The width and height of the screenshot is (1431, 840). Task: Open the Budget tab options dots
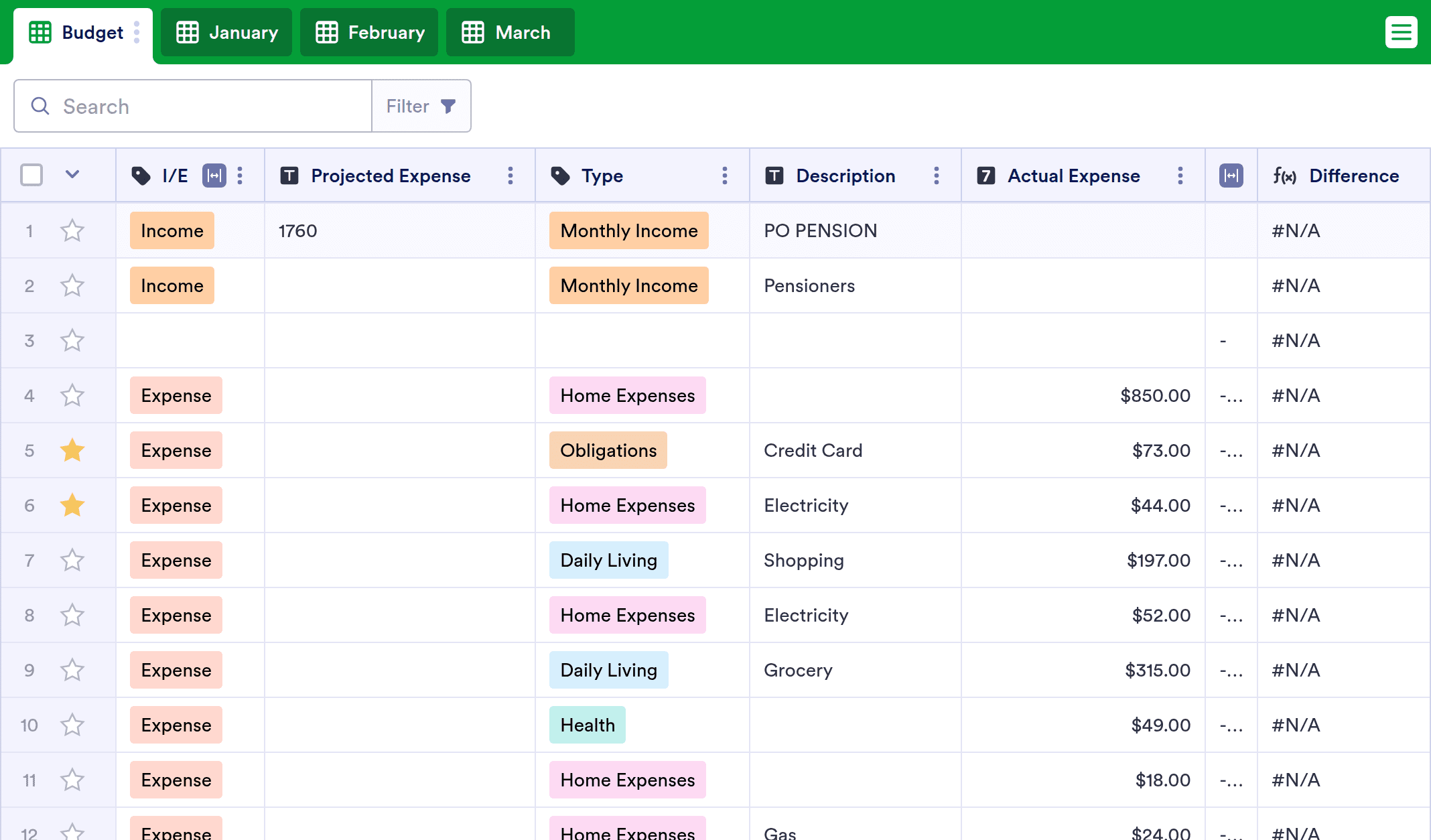[137, 32]
